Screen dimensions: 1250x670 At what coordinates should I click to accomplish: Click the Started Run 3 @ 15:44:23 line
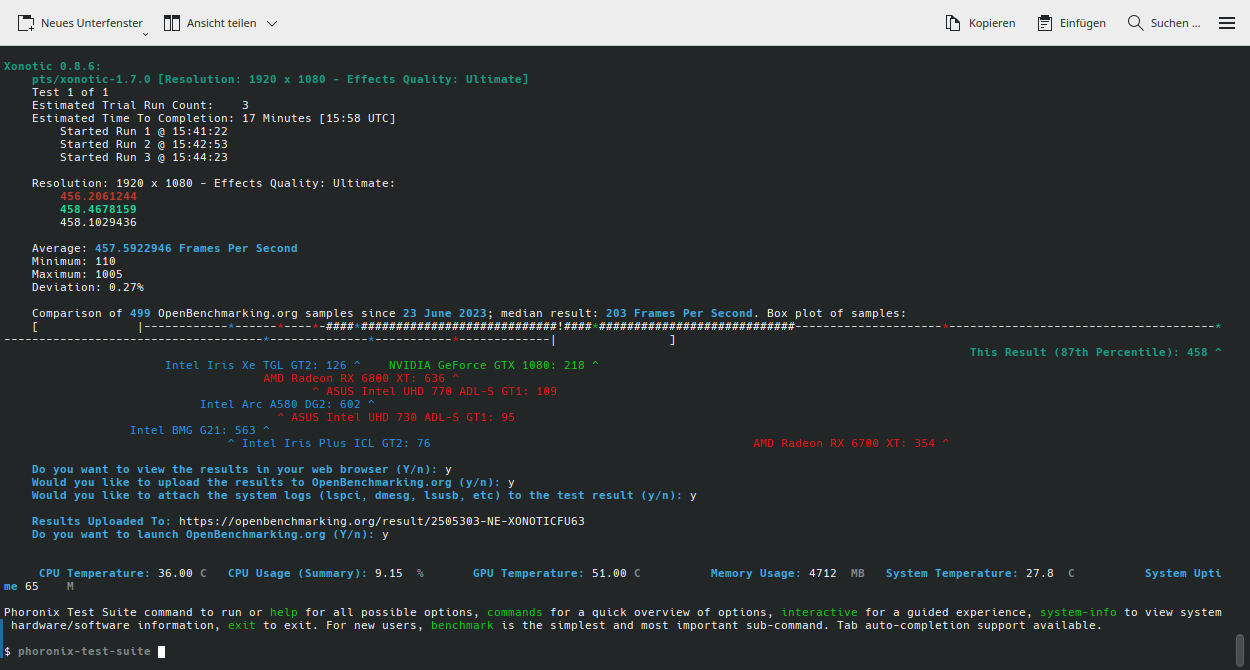coord(144,157)
